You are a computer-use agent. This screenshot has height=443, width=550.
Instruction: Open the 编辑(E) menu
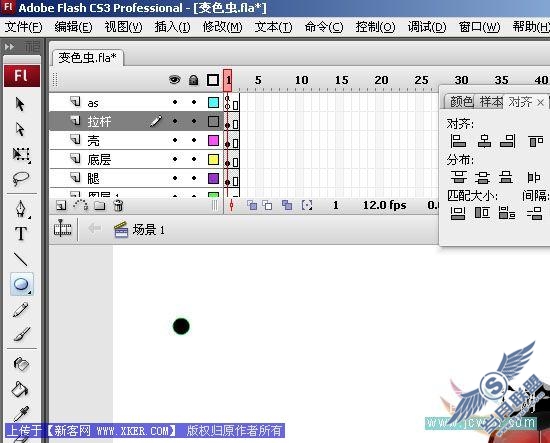73,27
